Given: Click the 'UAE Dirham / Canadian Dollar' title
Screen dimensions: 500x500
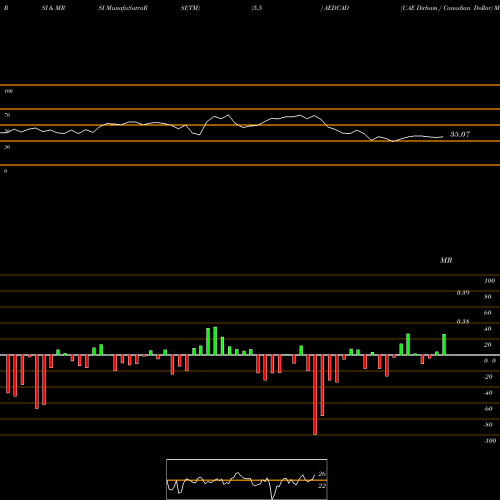Looking at the screenshot, I should tap(447, 8).
